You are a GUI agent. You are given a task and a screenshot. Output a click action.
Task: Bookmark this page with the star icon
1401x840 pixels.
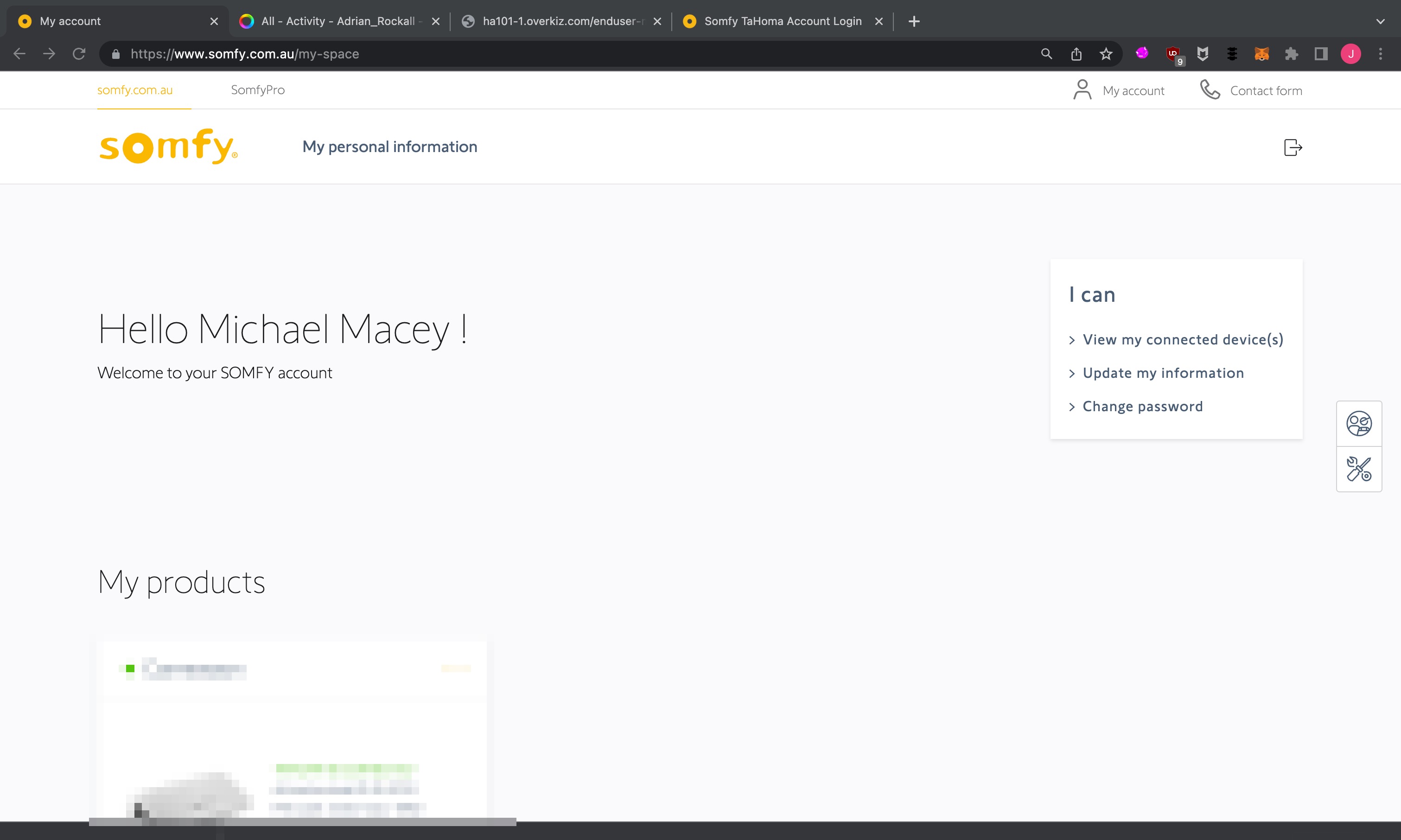tap(1106, 54)
